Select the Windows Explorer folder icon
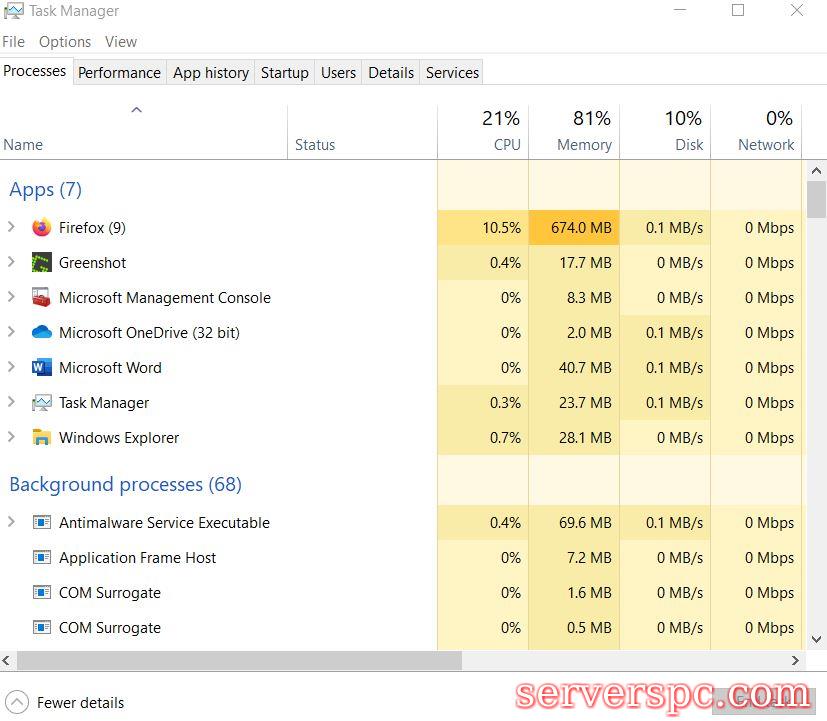Image resolution: width=827 pixels, height=721 pixels. pyautogui.click(x=41, y=438)
